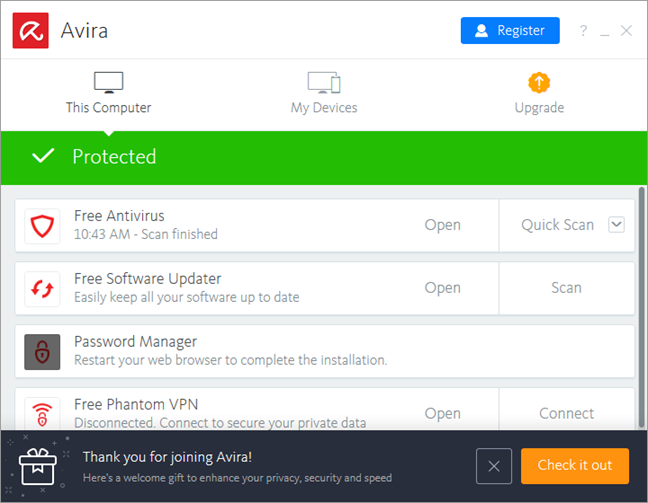
Task: Click 'Disconnected. Connect to secure' text
Action: point(220,423)
